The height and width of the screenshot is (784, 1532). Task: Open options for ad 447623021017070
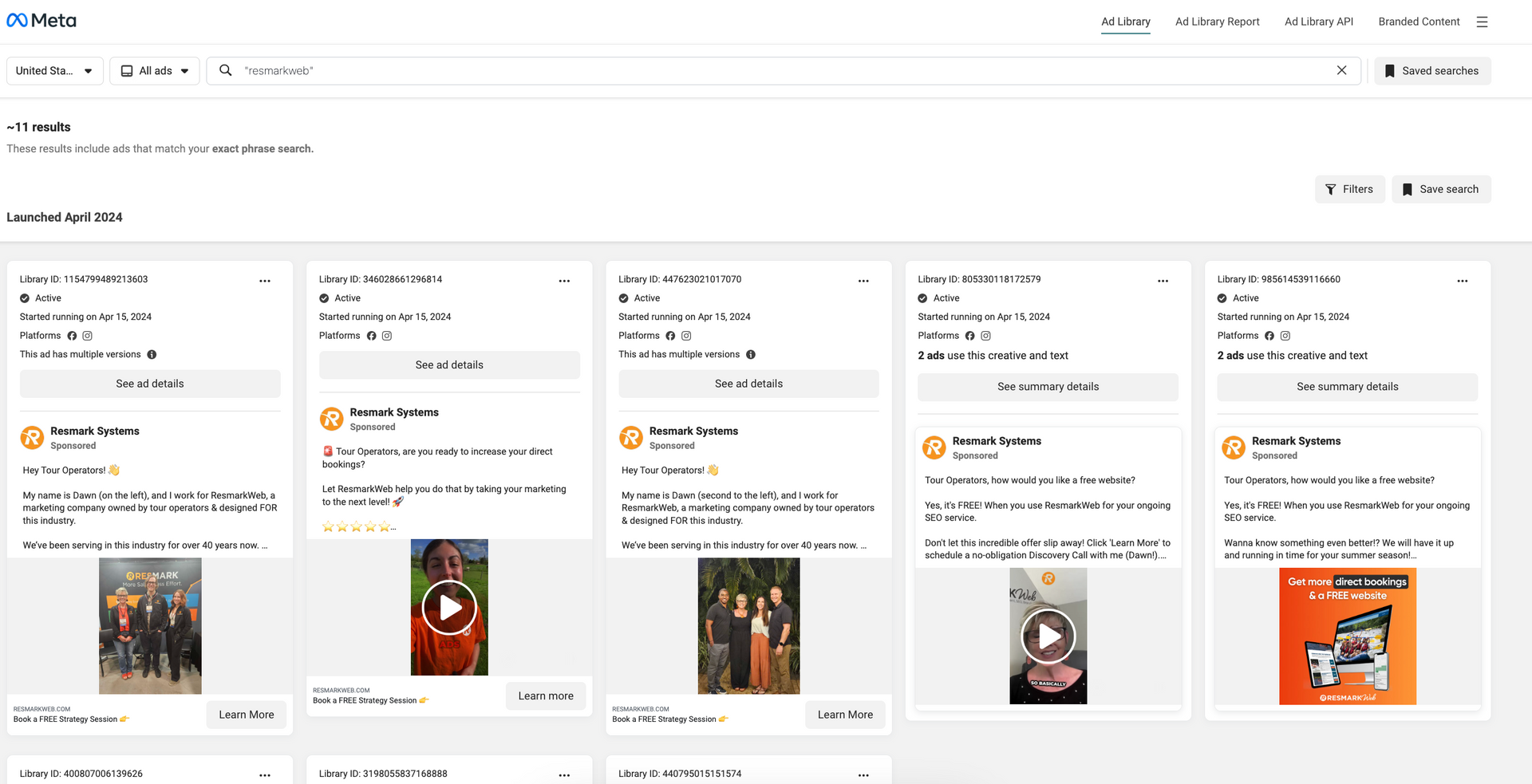863,281
